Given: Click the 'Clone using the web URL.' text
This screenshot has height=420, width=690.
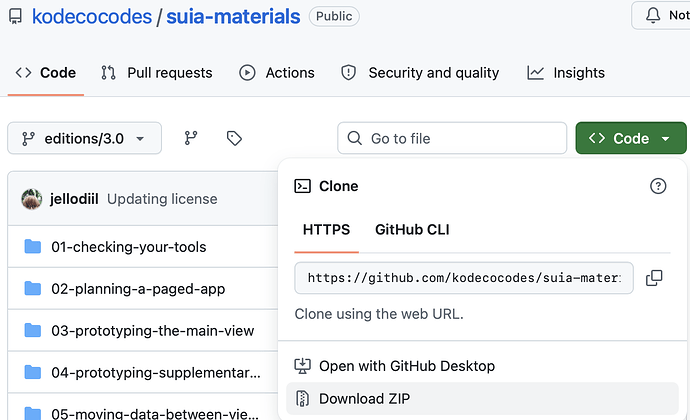Looking at the screenshot, I should [x=379, y=314].
